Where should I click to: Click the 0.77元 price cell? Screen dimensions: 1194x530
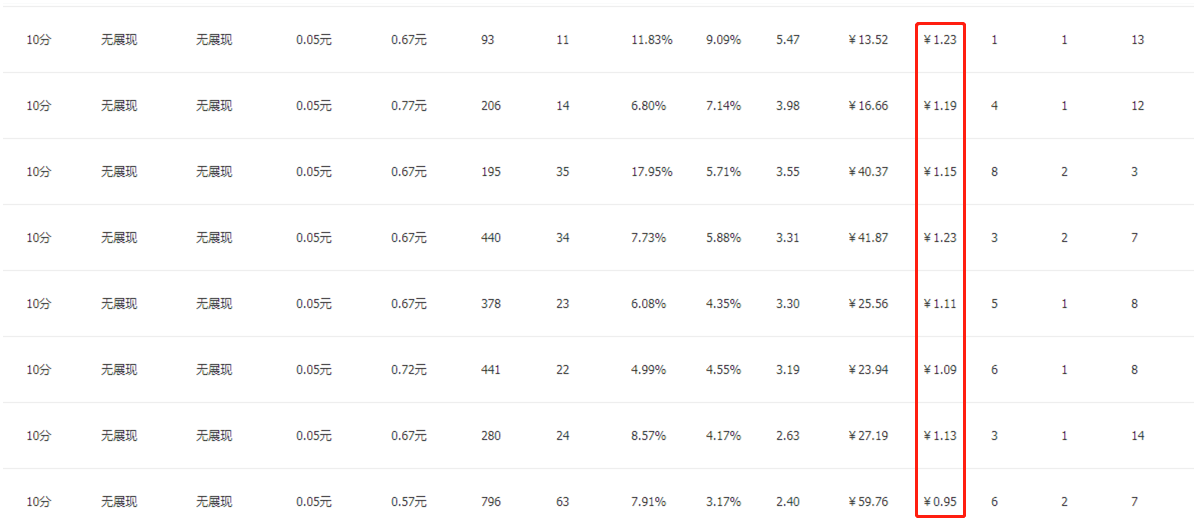(408, 106)
